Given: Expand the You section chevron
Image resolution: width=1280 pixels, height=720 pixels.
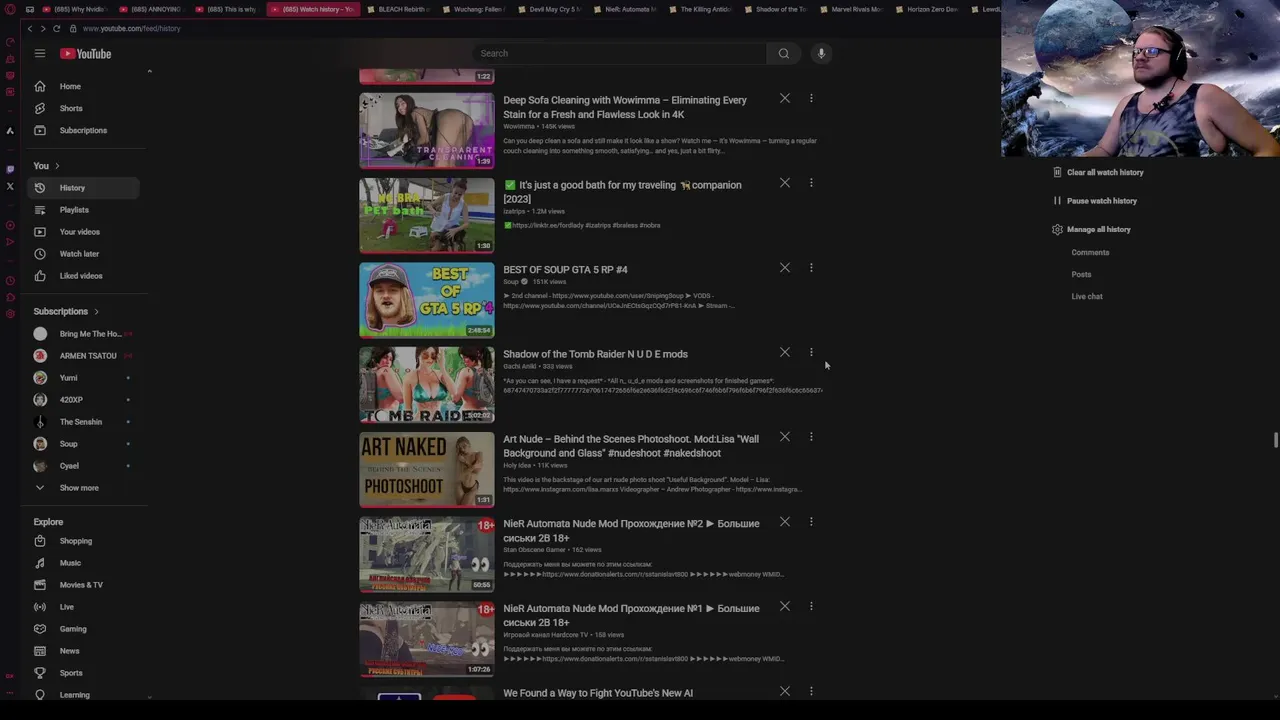Looking at the screenshot, I should pos(57,166).
